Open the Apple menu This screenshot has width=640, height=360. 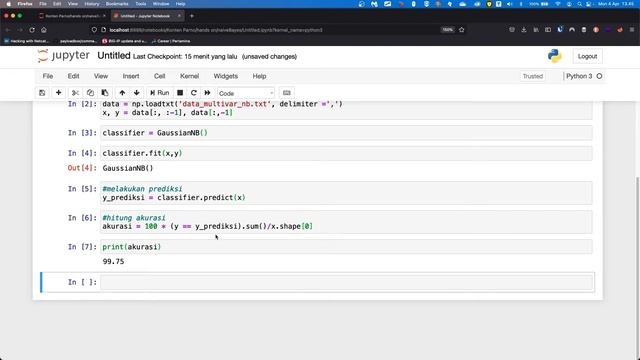point(8,4)
